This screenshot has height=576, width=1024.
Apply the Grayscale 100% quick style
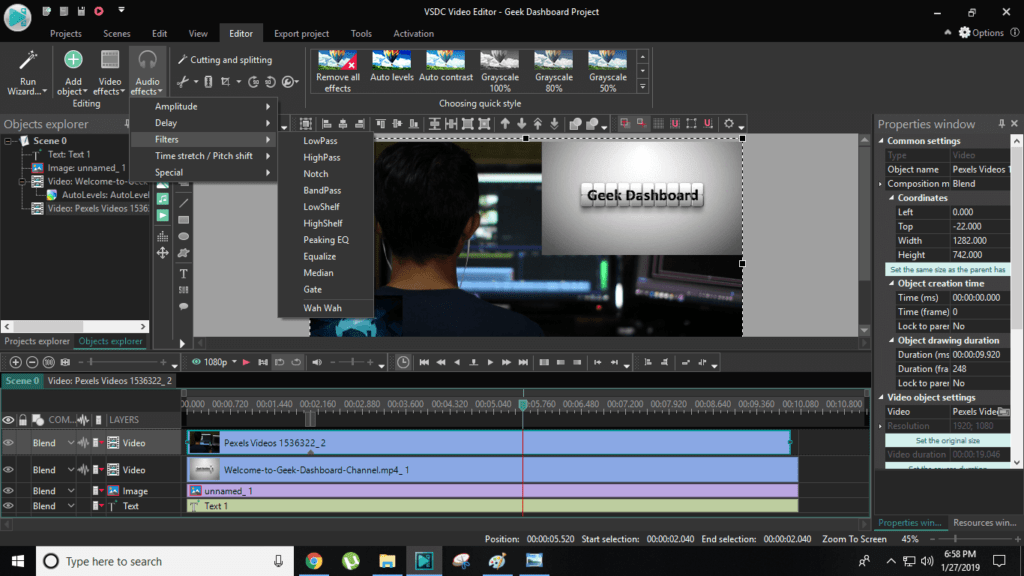tap(500, 72)
